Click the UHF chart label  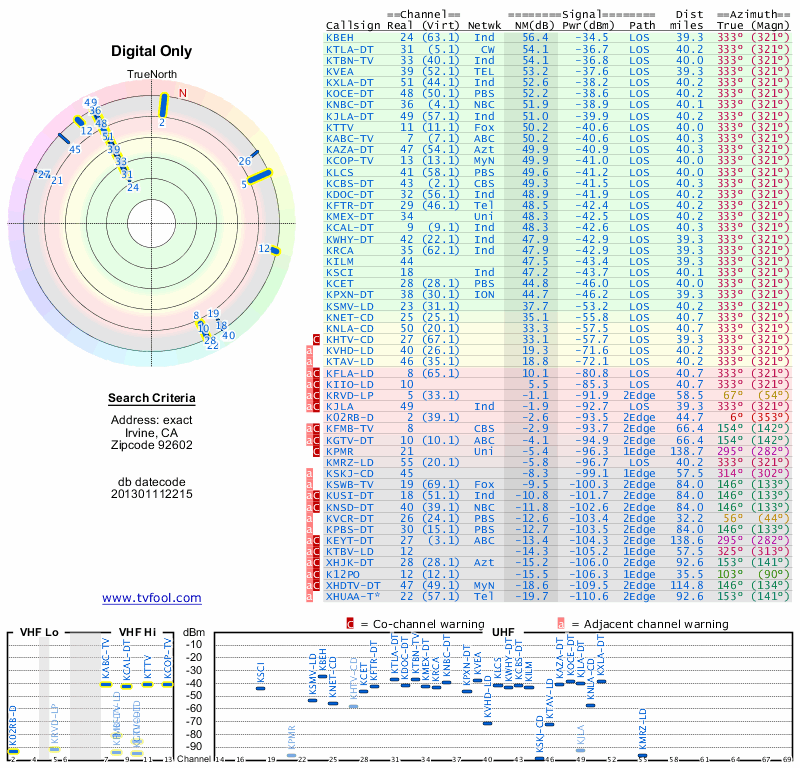[x=503, y=632]
